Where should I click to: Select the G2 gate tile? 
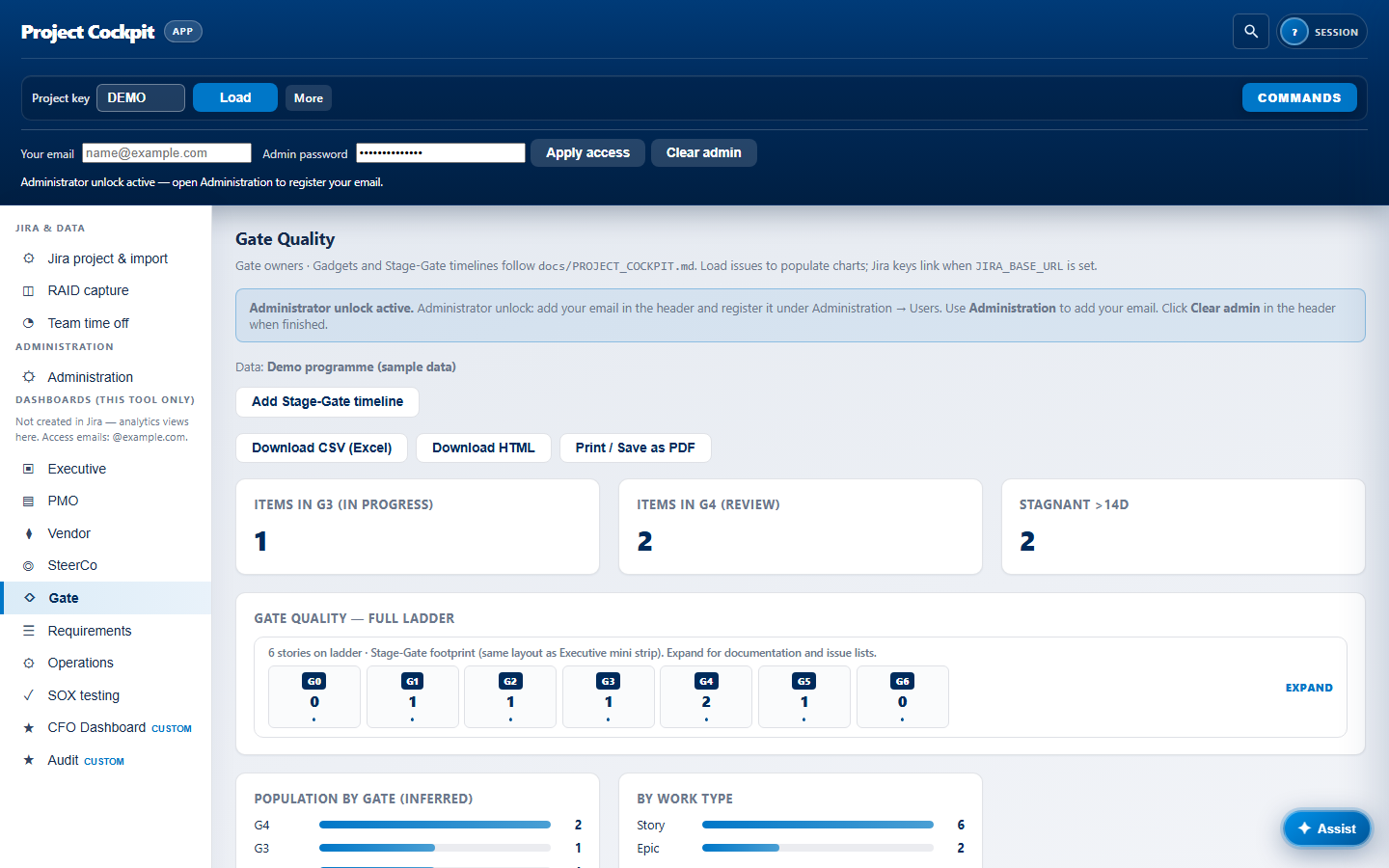click(510, 696)
